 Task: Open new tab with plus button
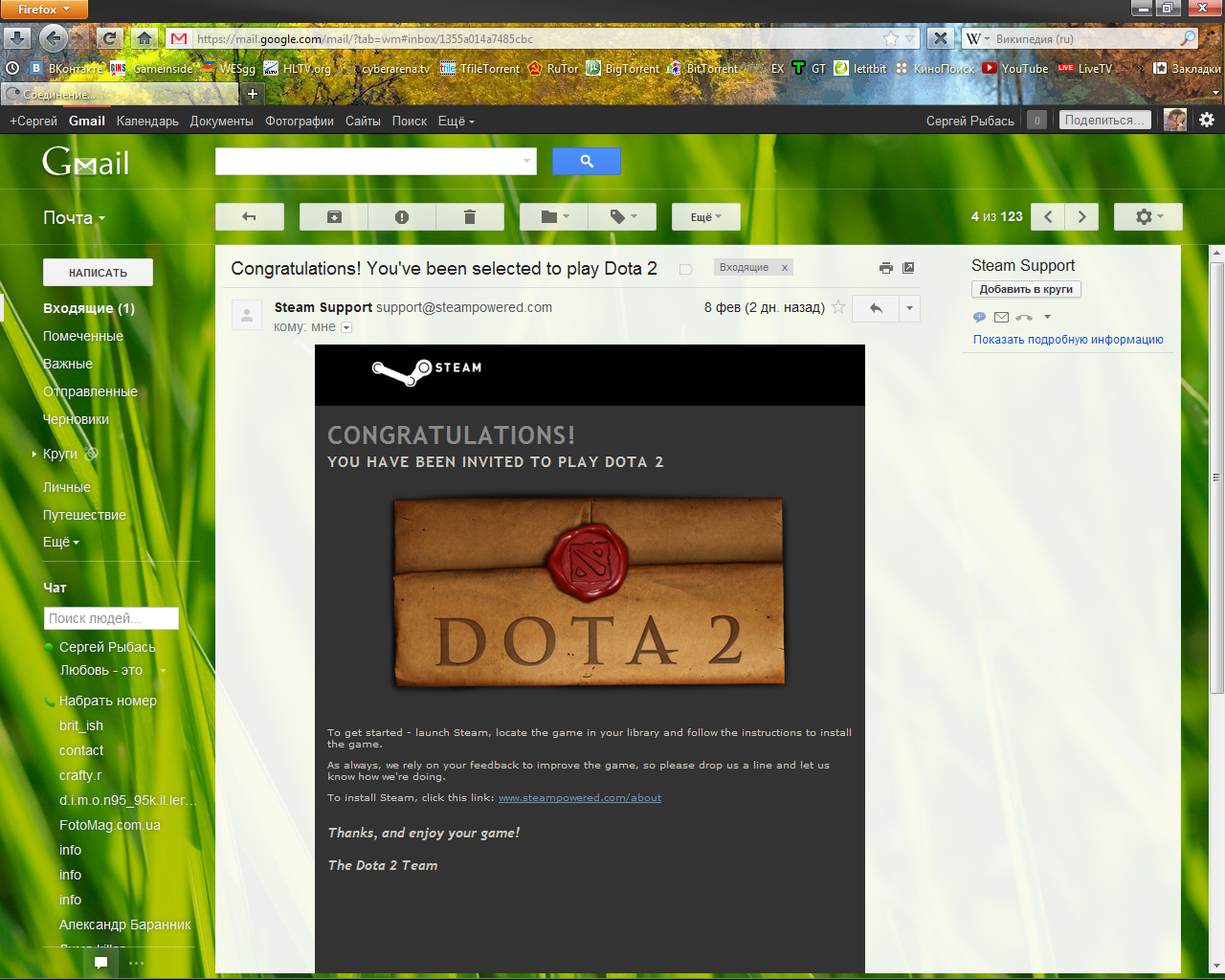tap(253, 93)
